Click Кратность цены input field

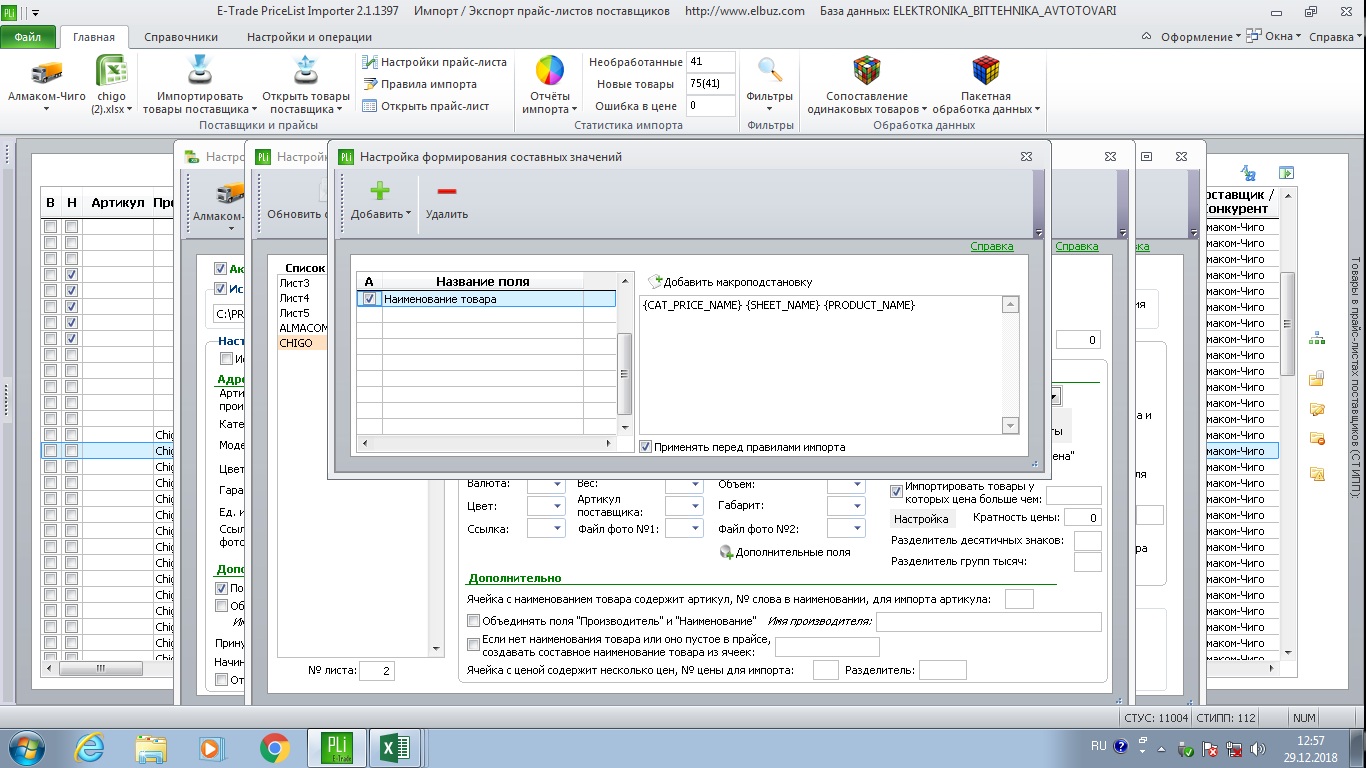point(1082,517)
